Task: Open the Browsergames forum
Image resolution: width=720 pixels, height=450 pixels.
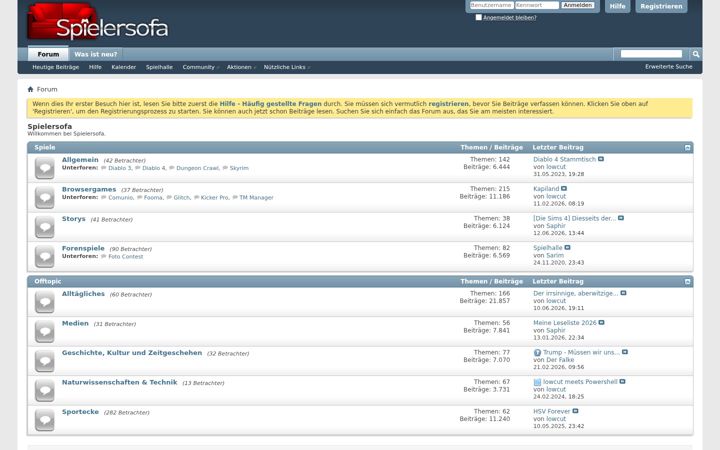Action: coord(89,189)
